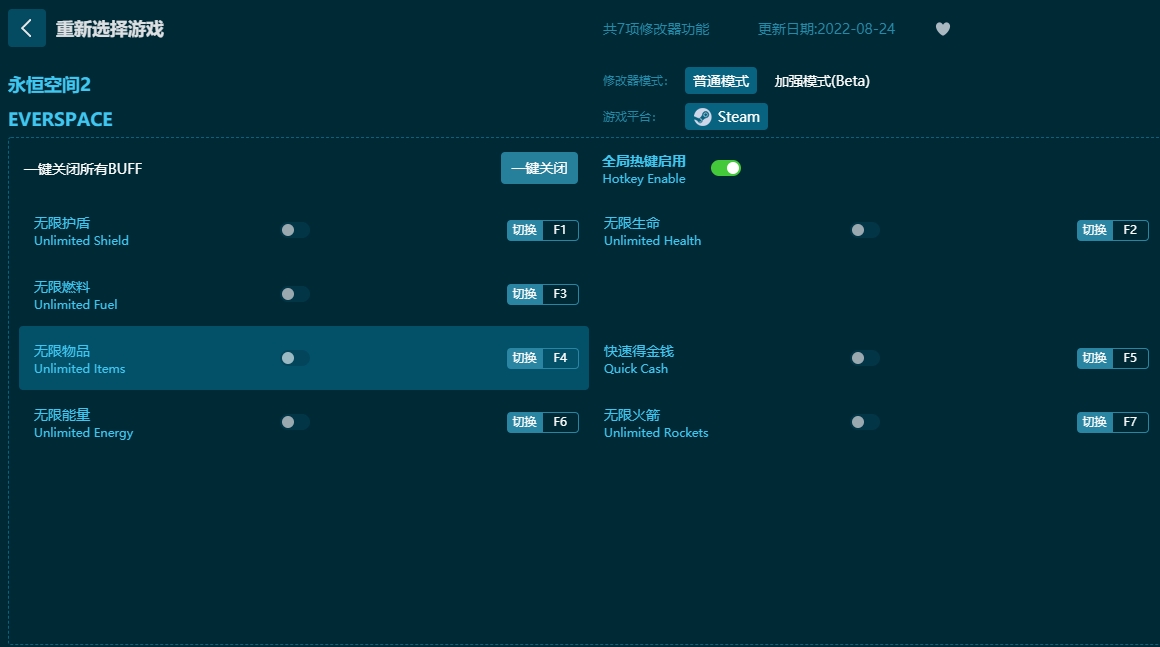Click the 游戏平台 label
Viewport: 1160px width, 647px height.
pyautogui.click(x=629, y=117)
